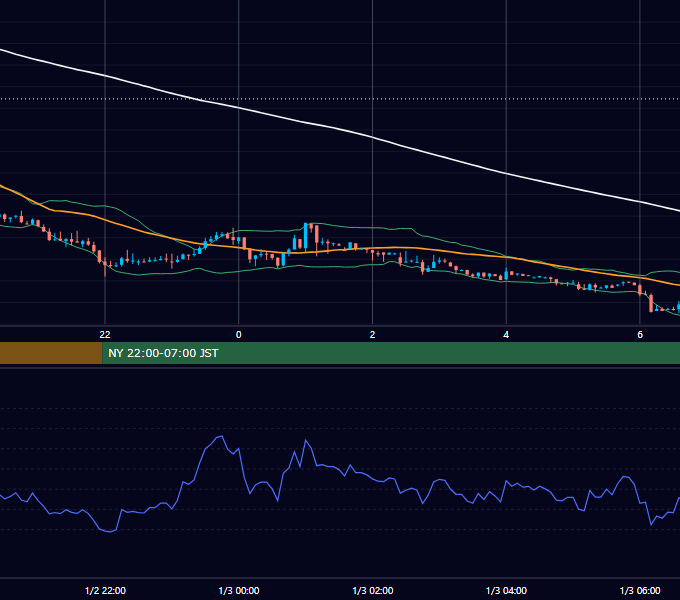The image size is (680, 600).
Task: Click the 0 hour axis label
Action: [x=239, y=335]
